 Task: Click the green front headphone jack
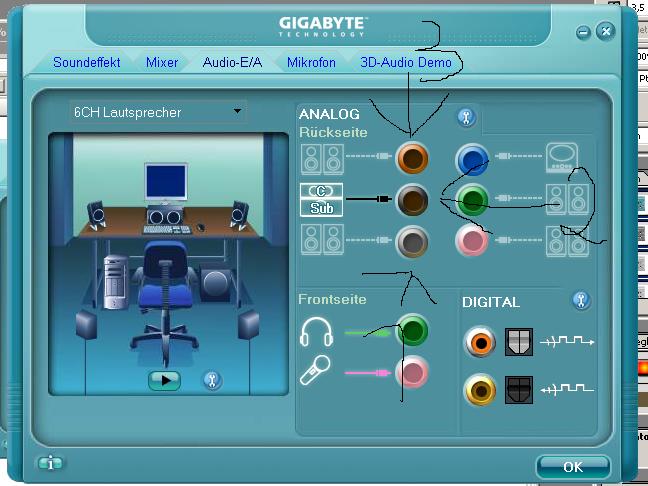(x=412, y=330)
